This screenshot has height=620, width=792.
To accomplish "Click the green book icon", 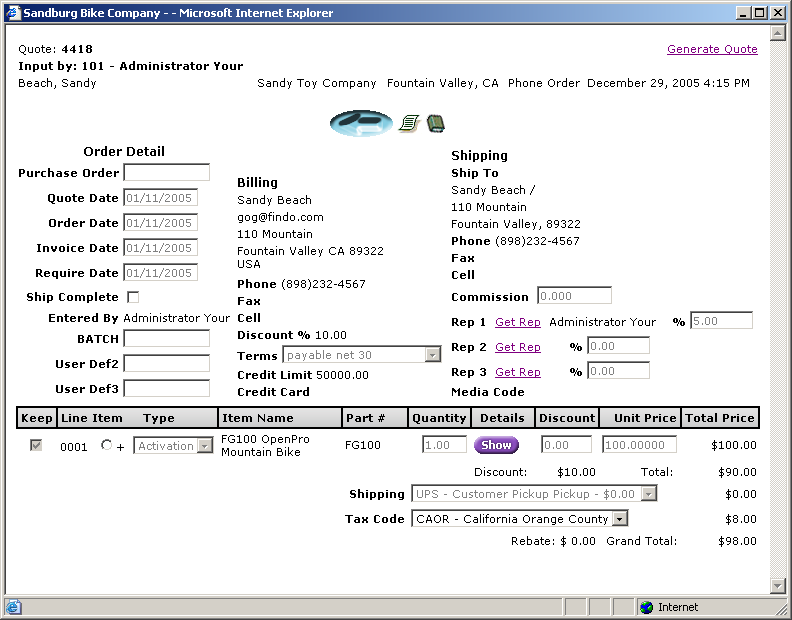I will click(x=435, y=123).
